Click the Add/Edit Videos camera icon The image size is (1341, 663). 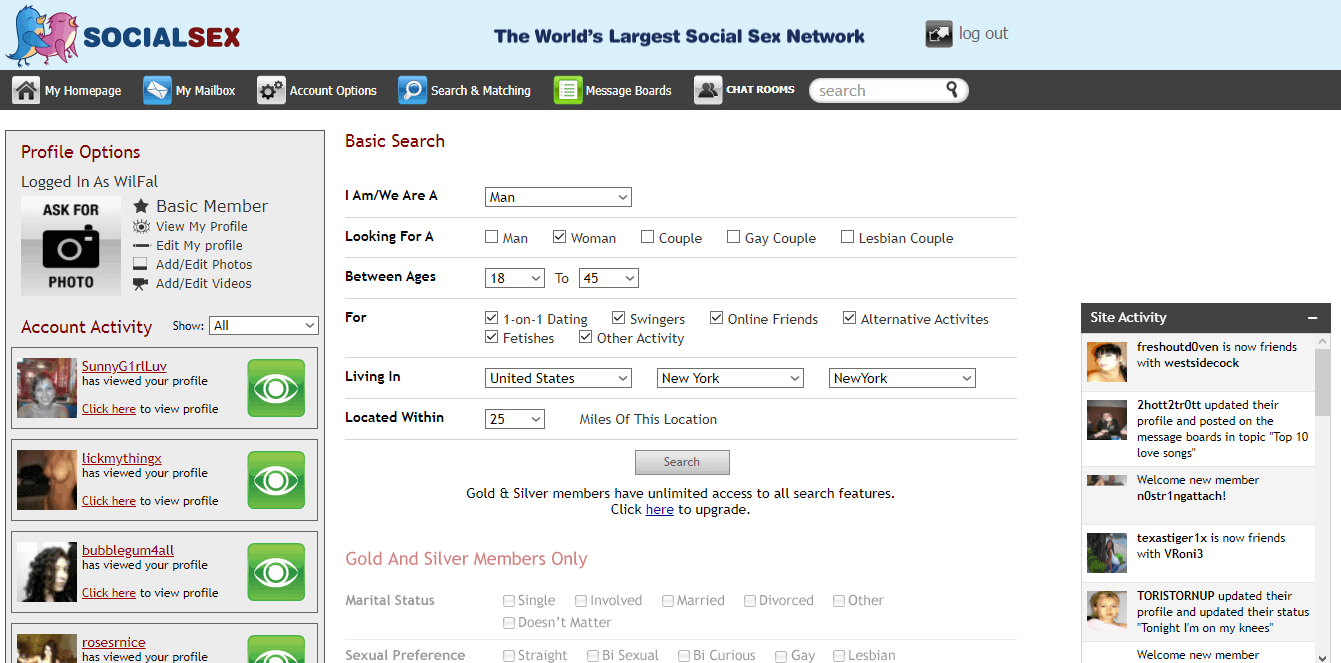point(141,283)
